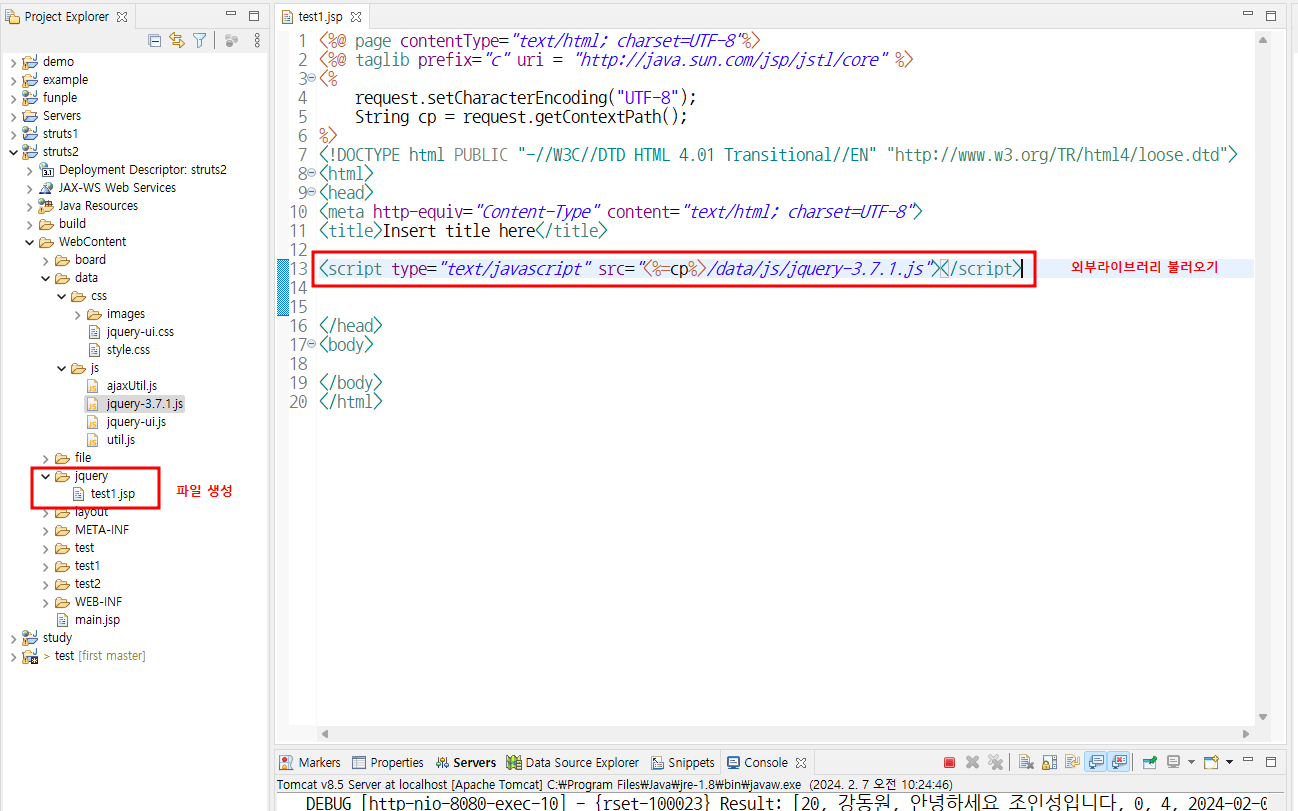Clear the Console output icon
Viewport: 1298px width, 811px height.
(1027, 762)
